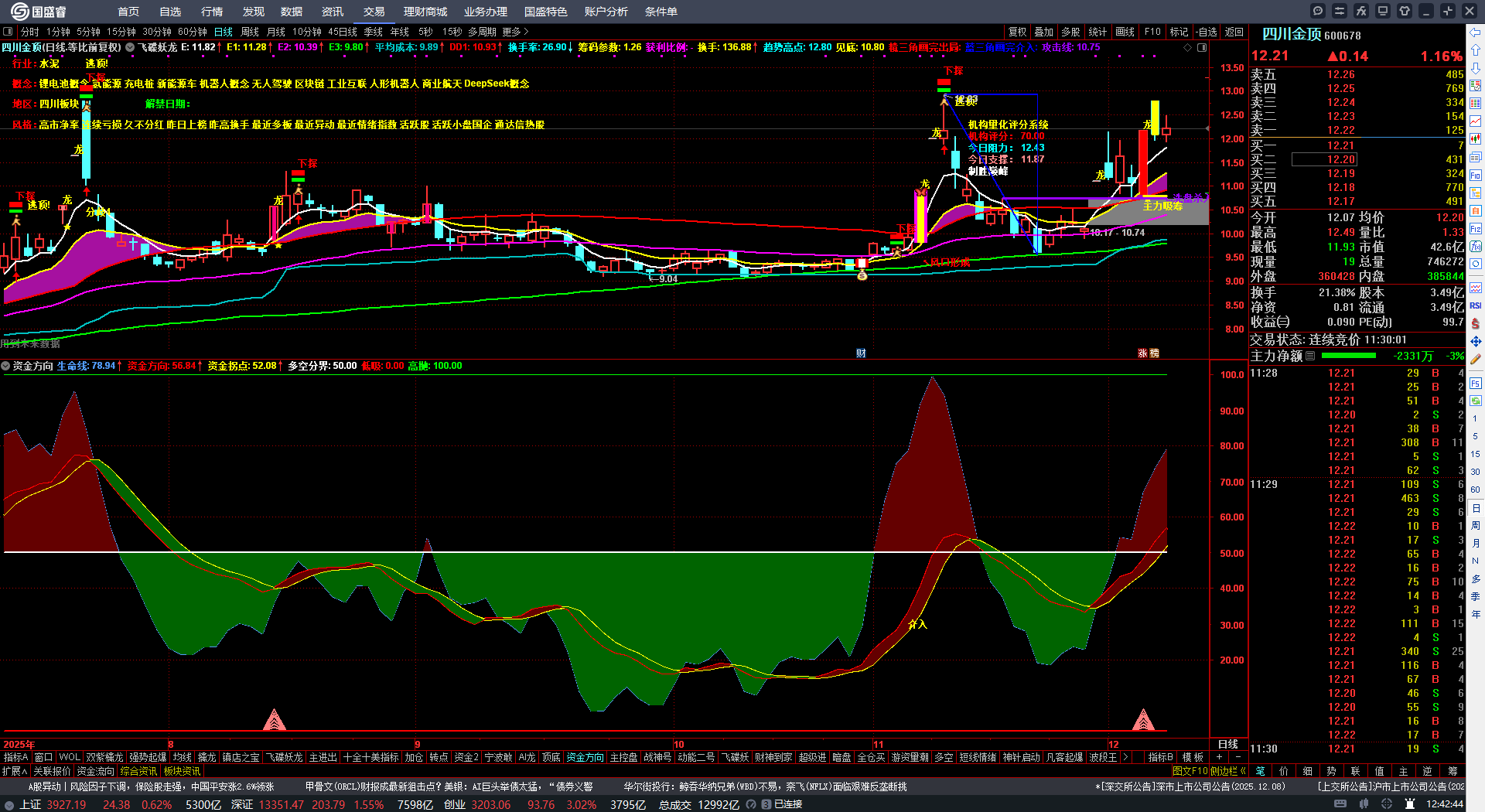This screenshot has width=1485, height=812.
Task: Open the settings sliders icon in title bar
Action: pyautogui.click(x=1340, y=11)
